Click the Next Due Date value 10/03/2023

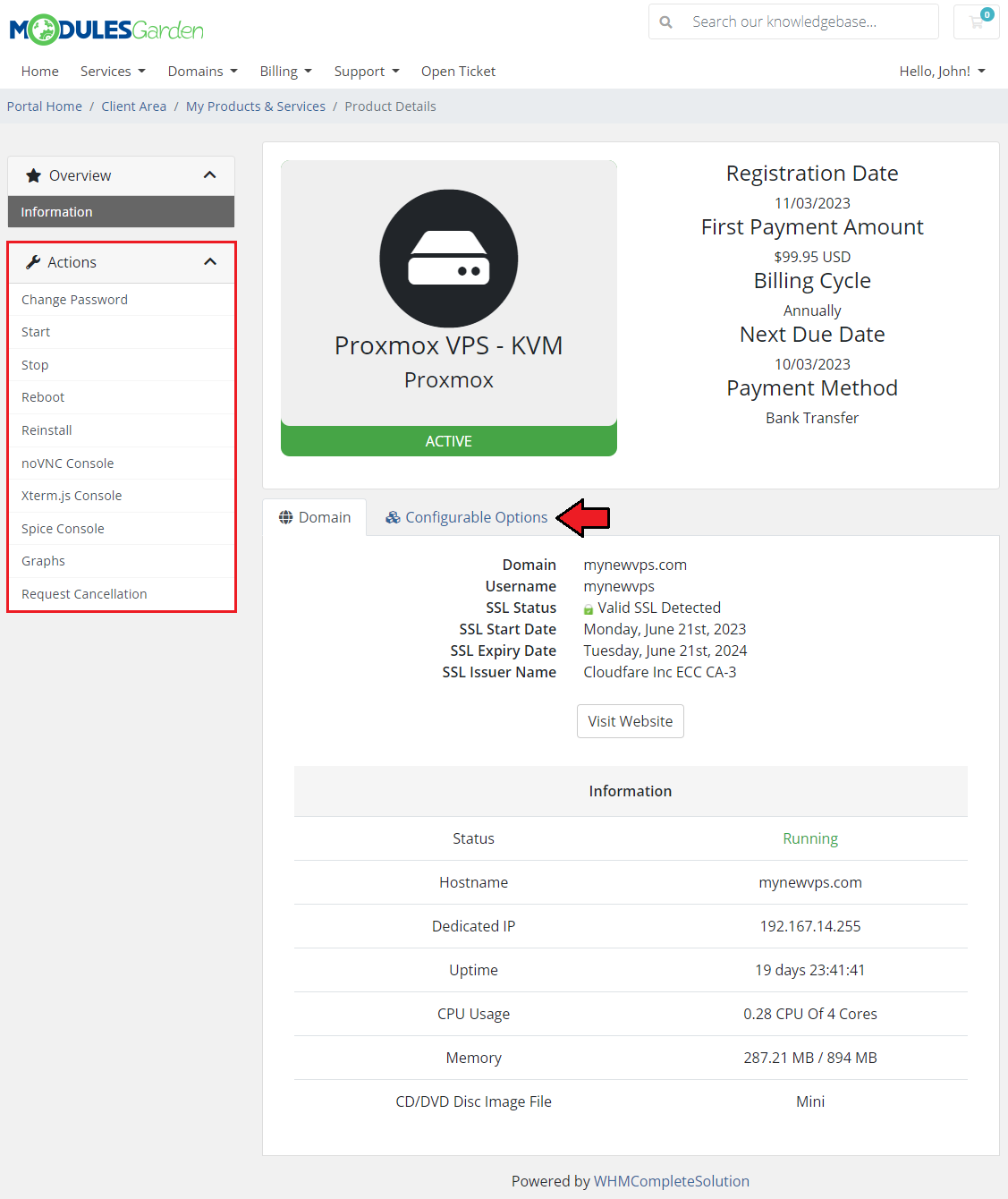coord(812,364)
